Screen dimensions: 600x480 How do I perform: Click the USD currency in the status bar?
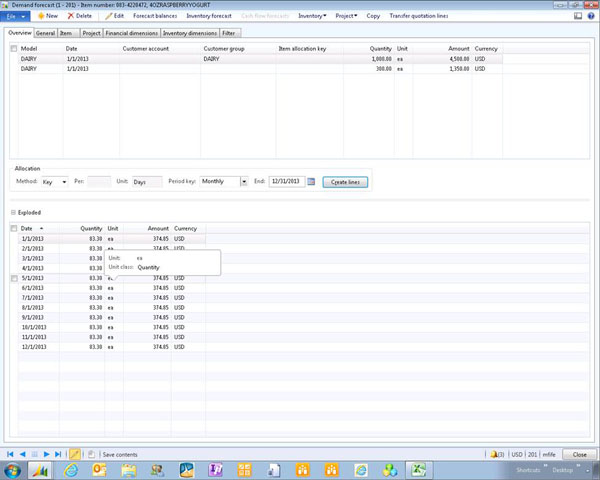click(517, 454)
